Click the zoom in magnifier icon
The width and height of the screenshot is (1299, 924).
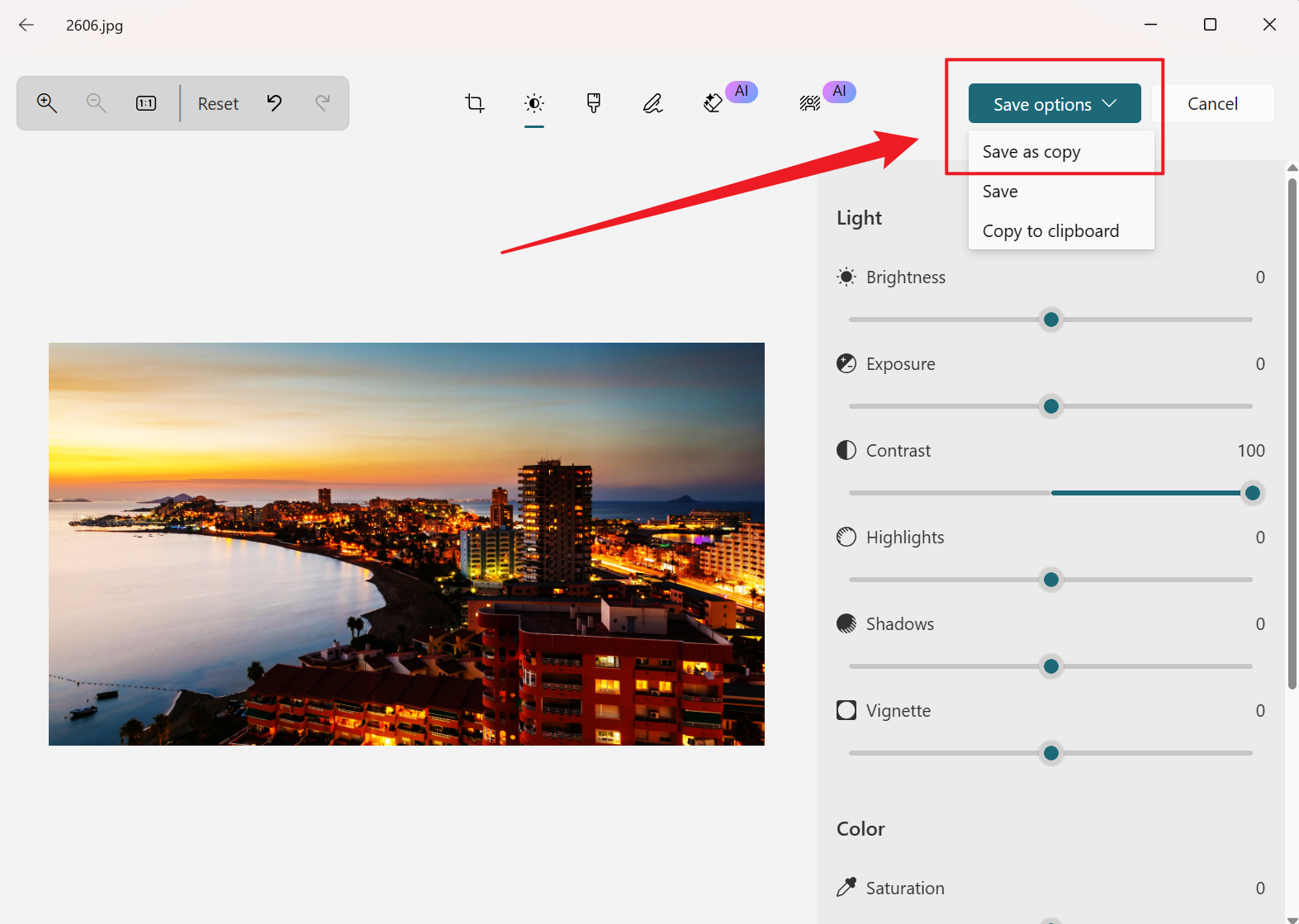(47, 103)
